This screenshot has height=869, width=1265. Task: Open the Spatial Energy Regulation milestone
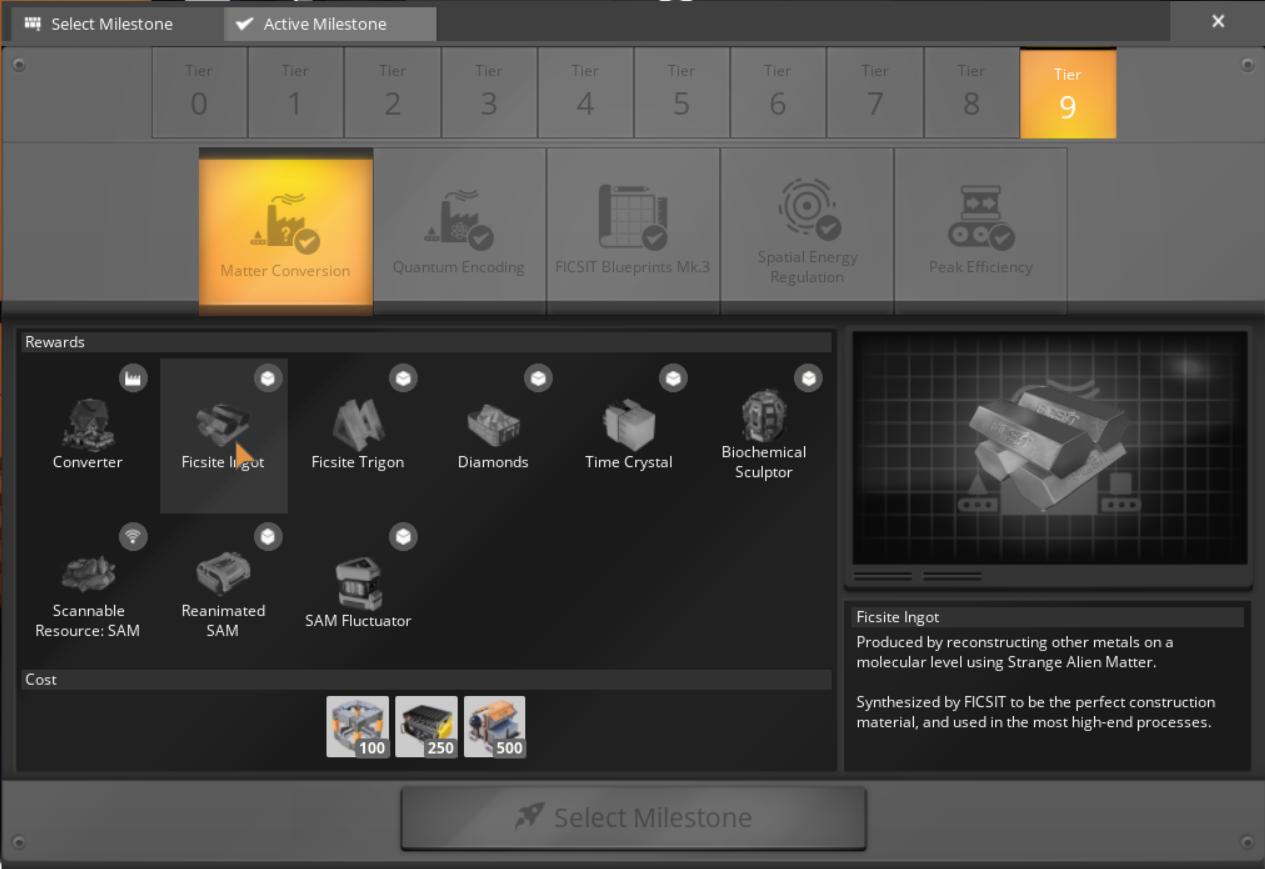[807, 231]
